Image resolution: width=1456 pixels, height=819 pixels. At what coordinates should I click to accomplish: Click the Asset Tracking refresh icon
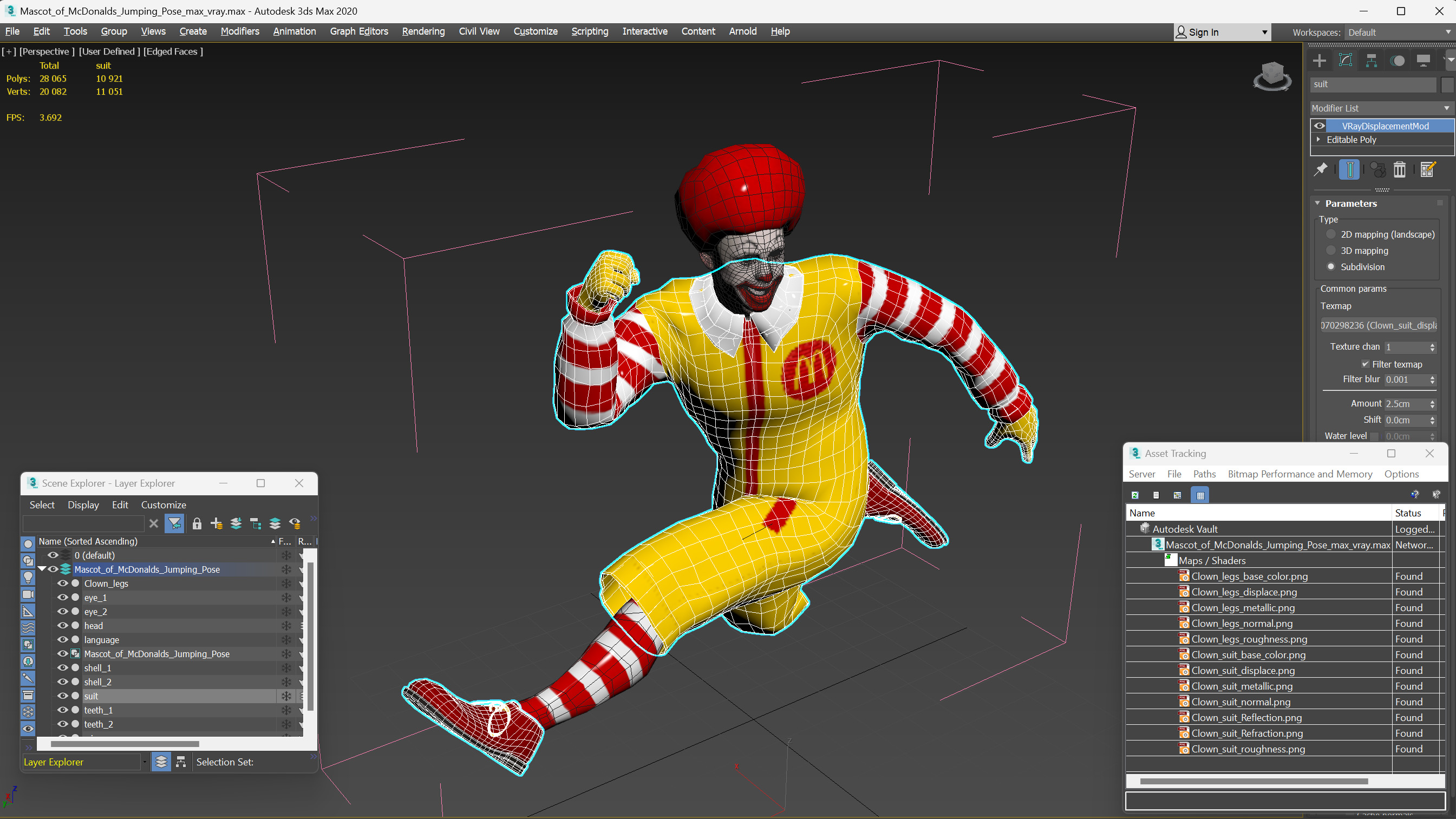(x=1135, y=495)
